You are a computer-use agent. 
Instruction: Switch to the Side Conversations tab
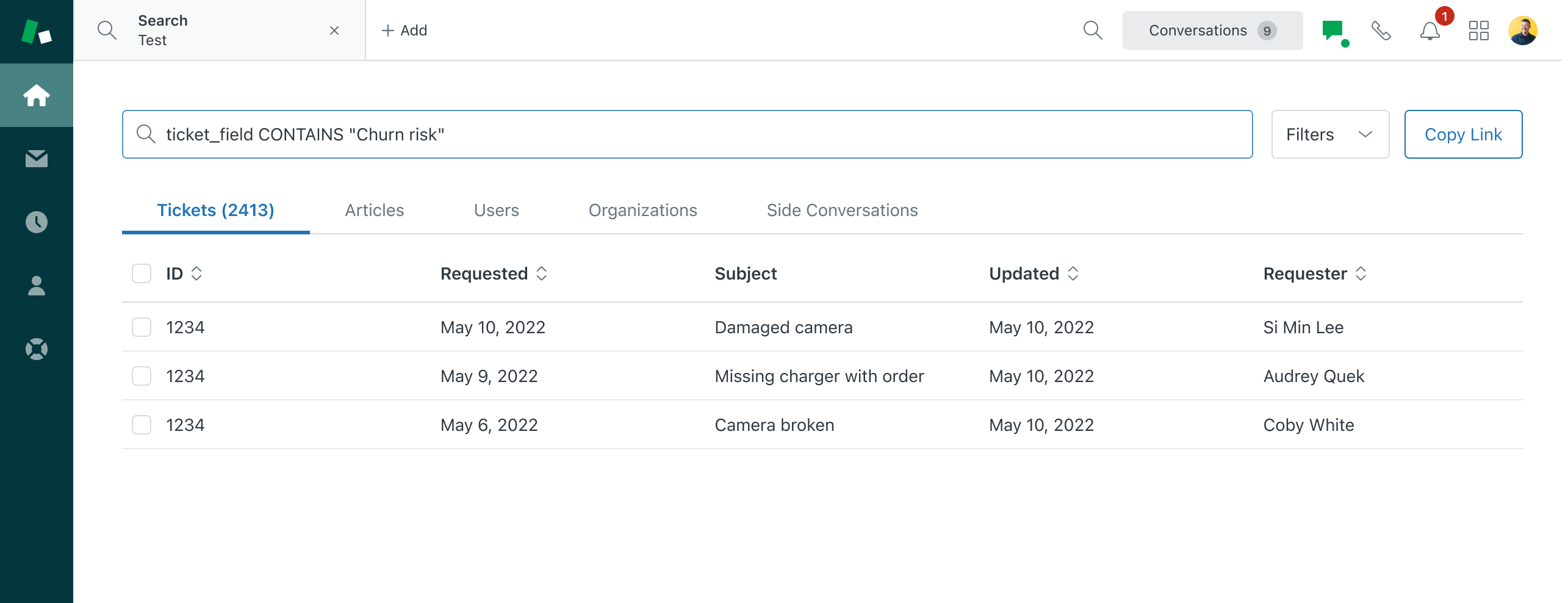(842, 210)
